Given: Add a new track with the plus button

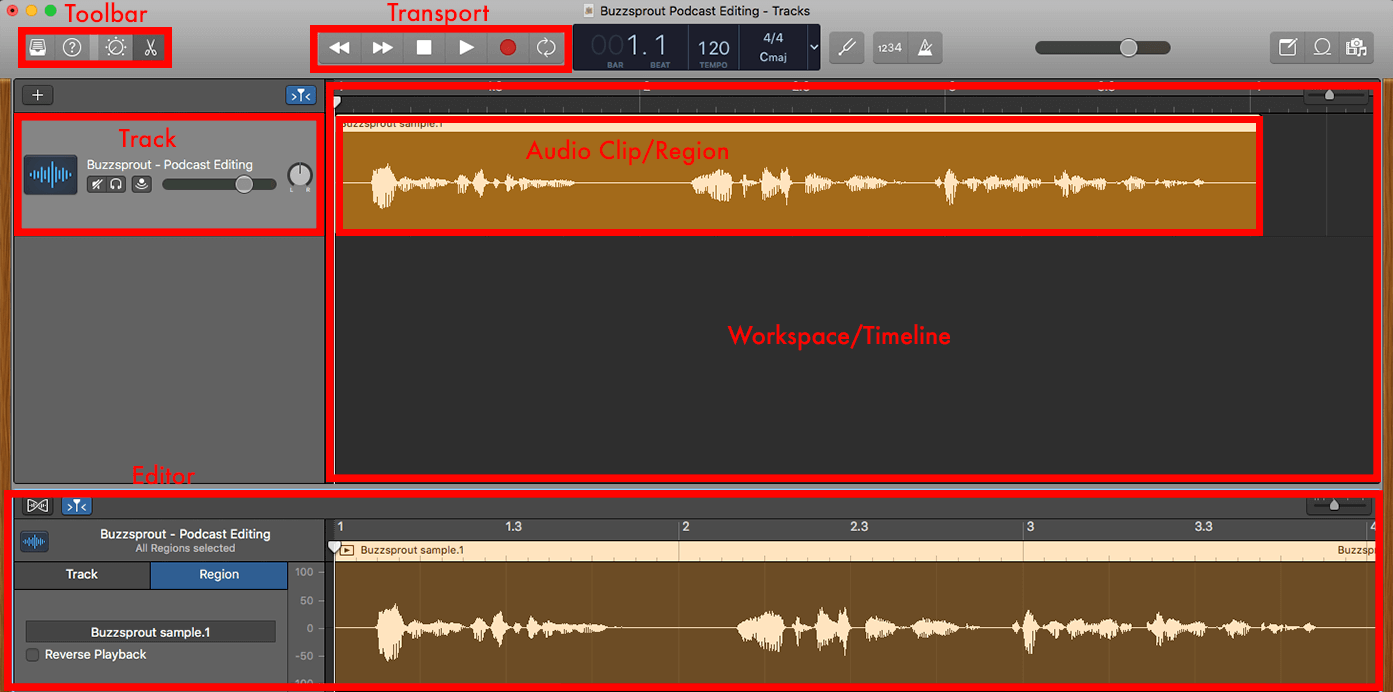Looking at the screenshot, I should [37, 94].
